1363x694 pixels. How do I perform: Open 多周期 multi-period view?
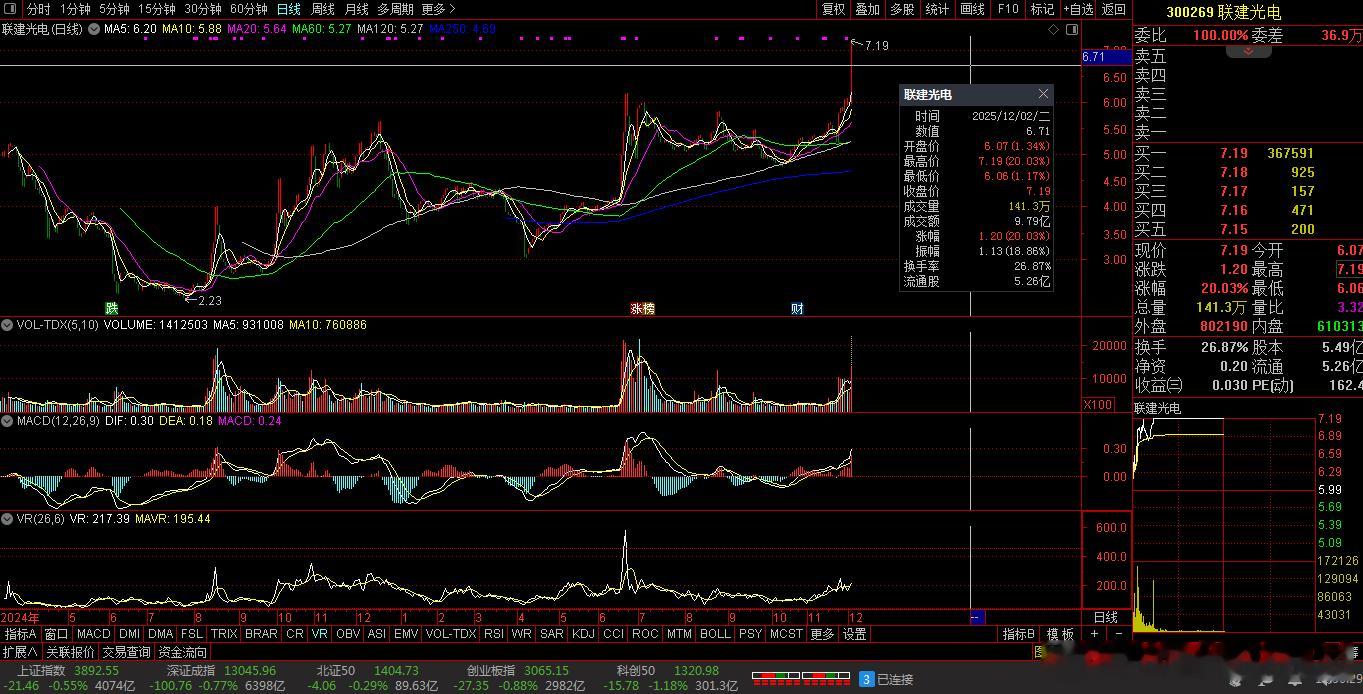pos(396,9)
